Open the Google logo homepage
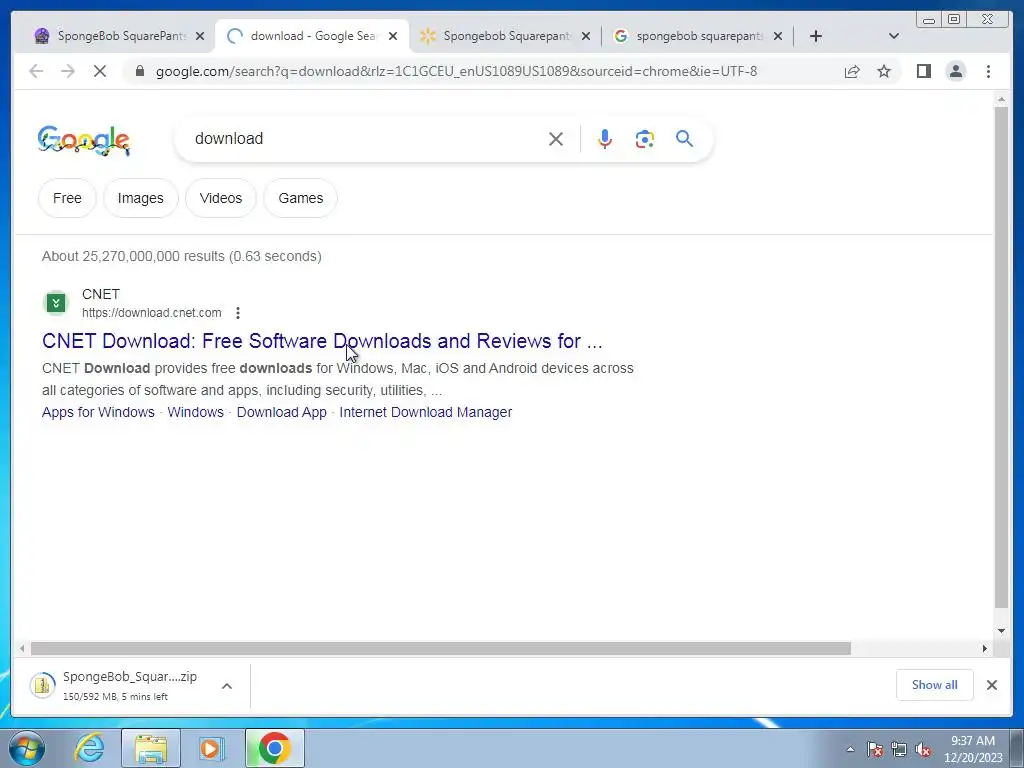The width and height of the screenshot is (1024, 768). point(84,140)
